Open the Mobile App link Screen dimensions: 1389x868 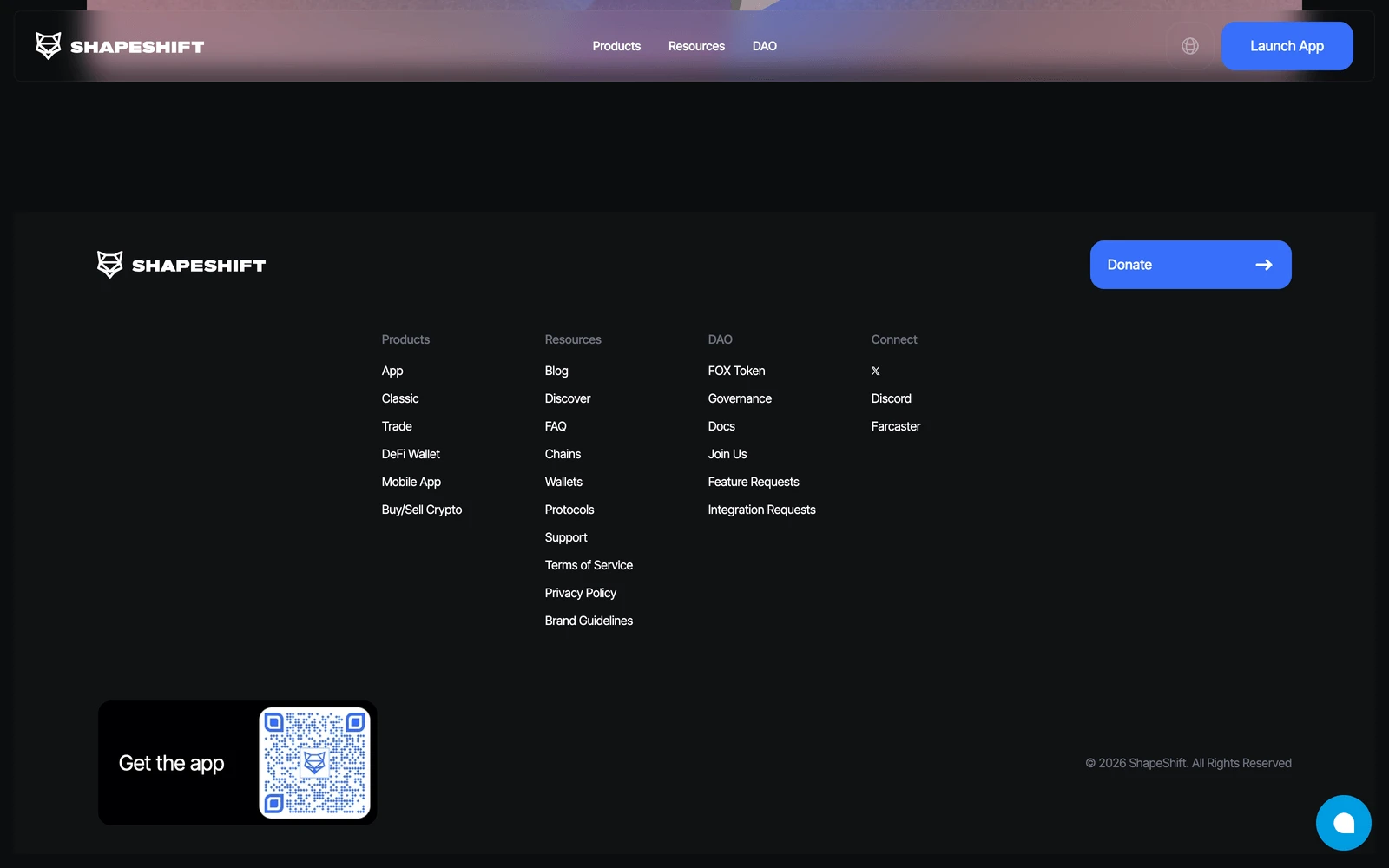coord(411,482)
